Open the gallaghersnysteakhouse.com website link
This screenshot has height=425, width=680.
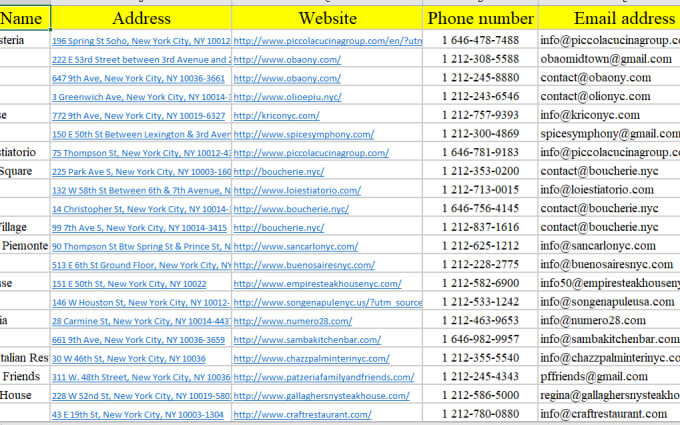(x=321, y=396)
